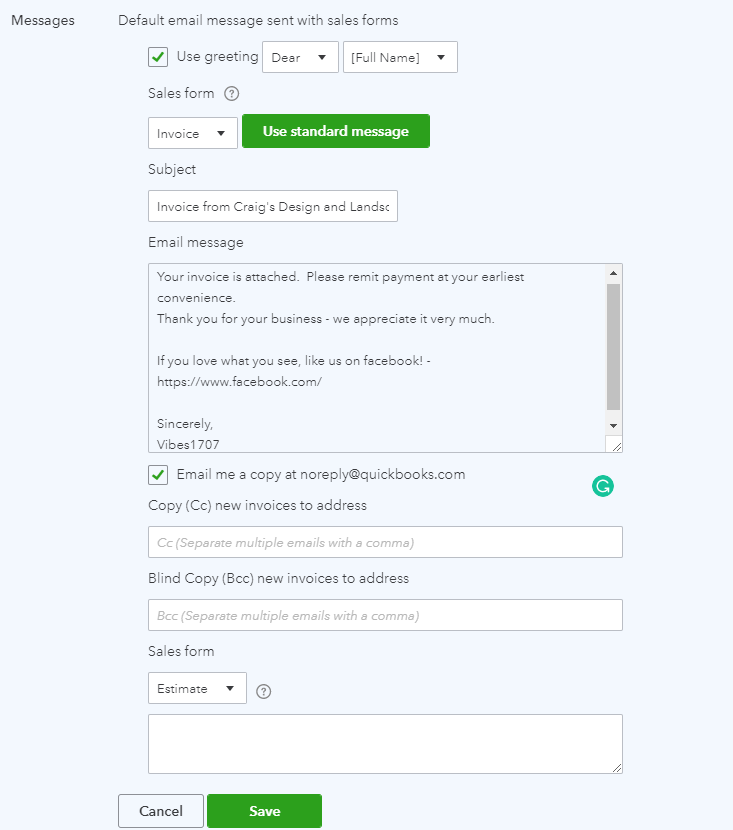Viewport: 733px width, 830px height.
Task: Click the Bcc new invoices address field
Action: pyautogui.click(x=385, y=614)
